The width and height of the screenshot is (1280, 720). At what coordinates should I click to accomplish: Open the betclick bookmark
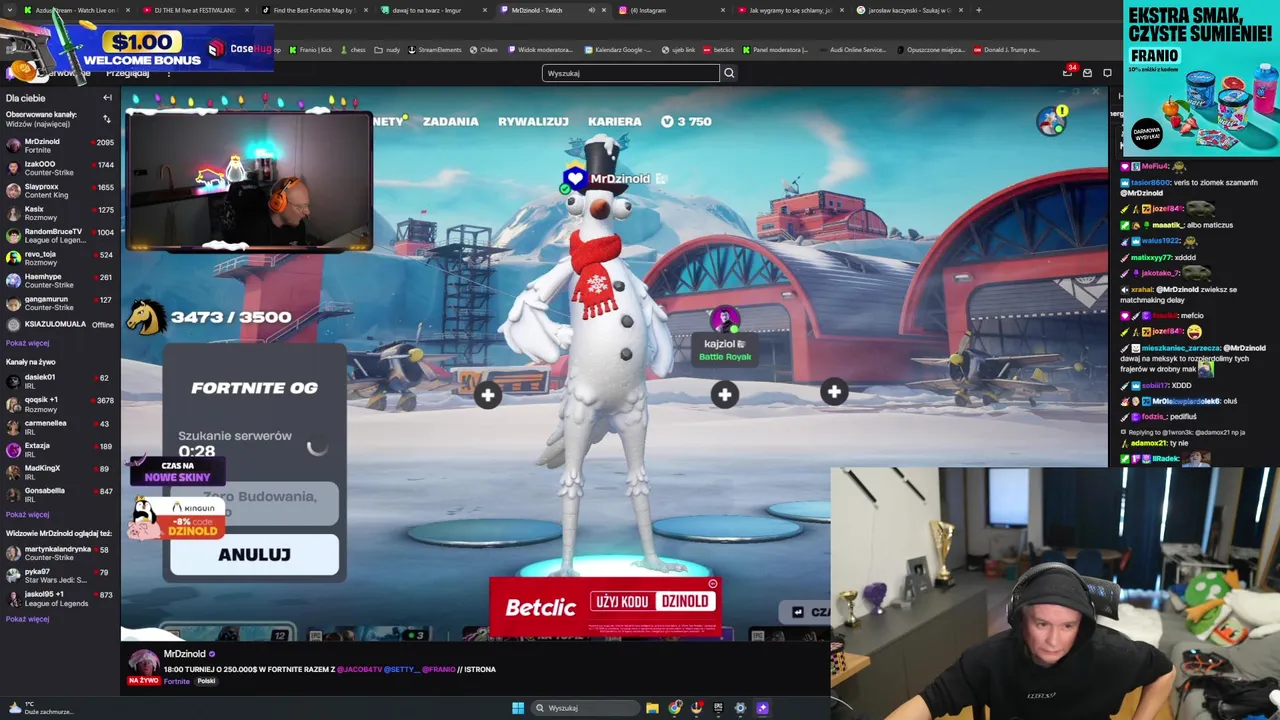[719, 50]
